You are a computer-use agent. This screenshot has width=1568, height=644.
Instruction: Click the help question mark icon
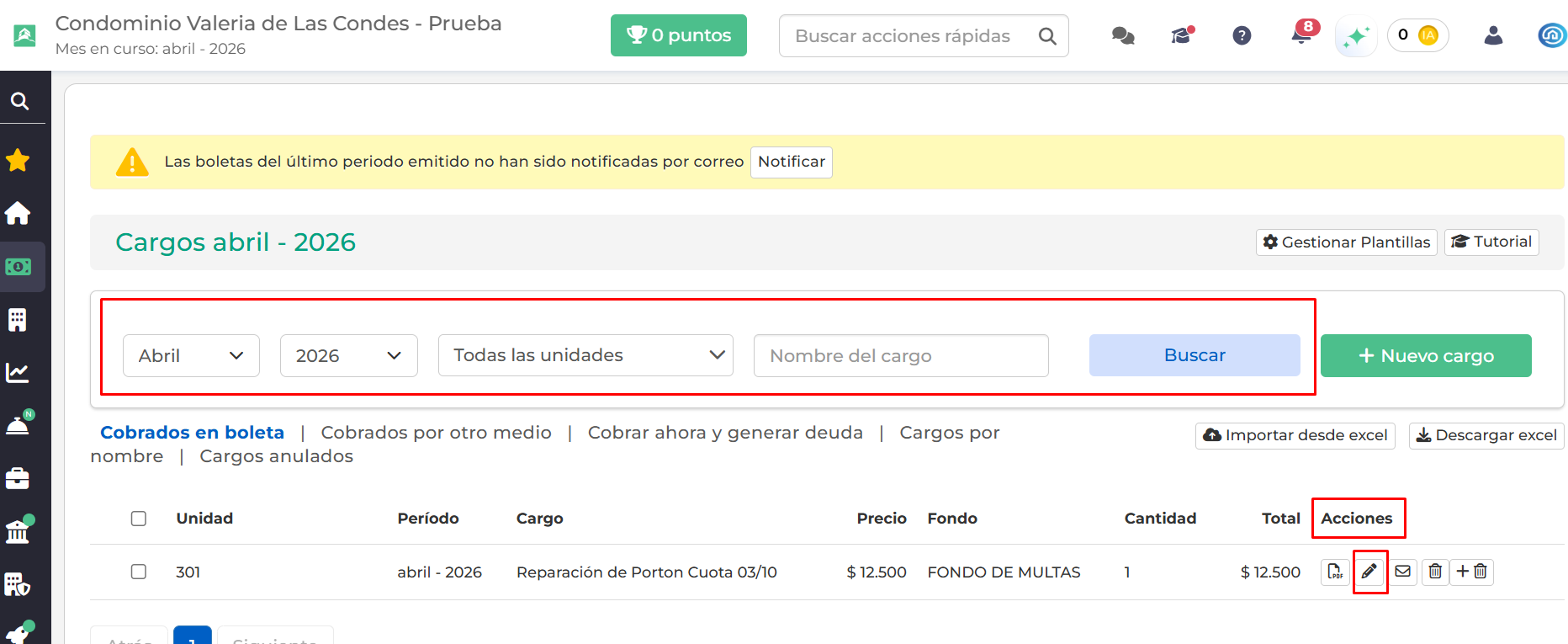(1242, 35)
